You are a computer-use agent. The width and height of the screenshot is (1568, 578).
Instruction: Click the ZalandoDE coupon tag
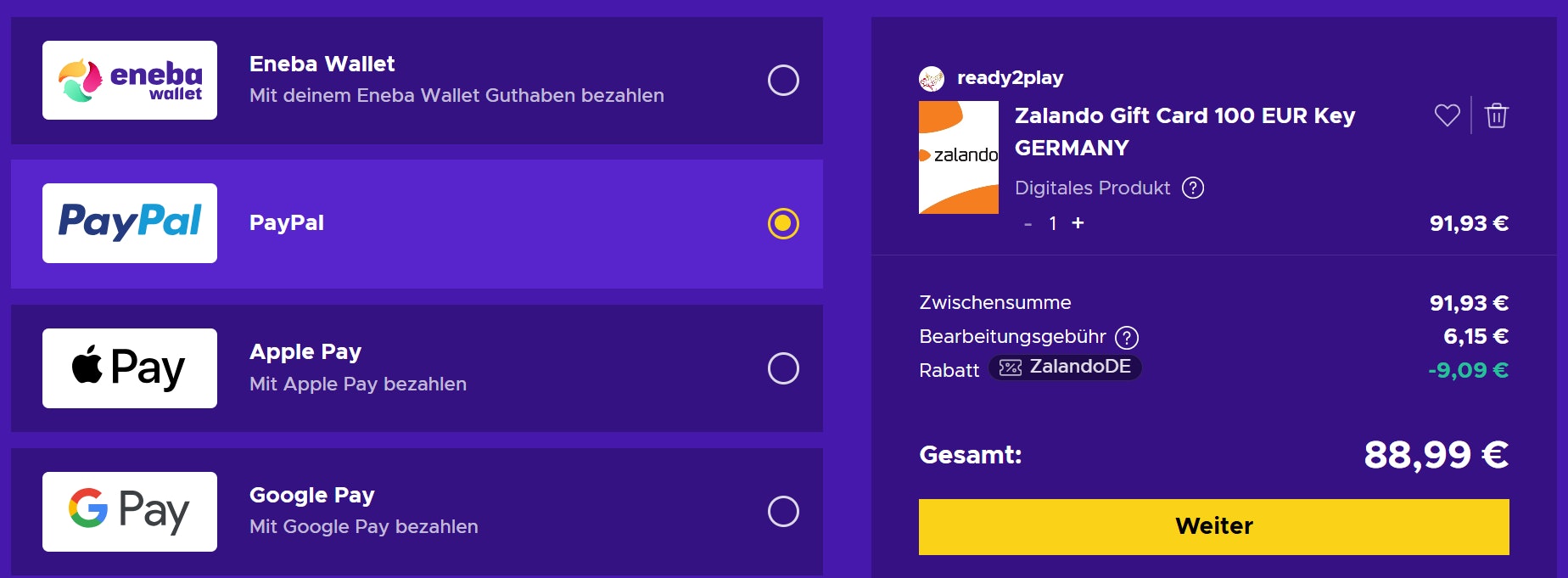point(1066,368)
